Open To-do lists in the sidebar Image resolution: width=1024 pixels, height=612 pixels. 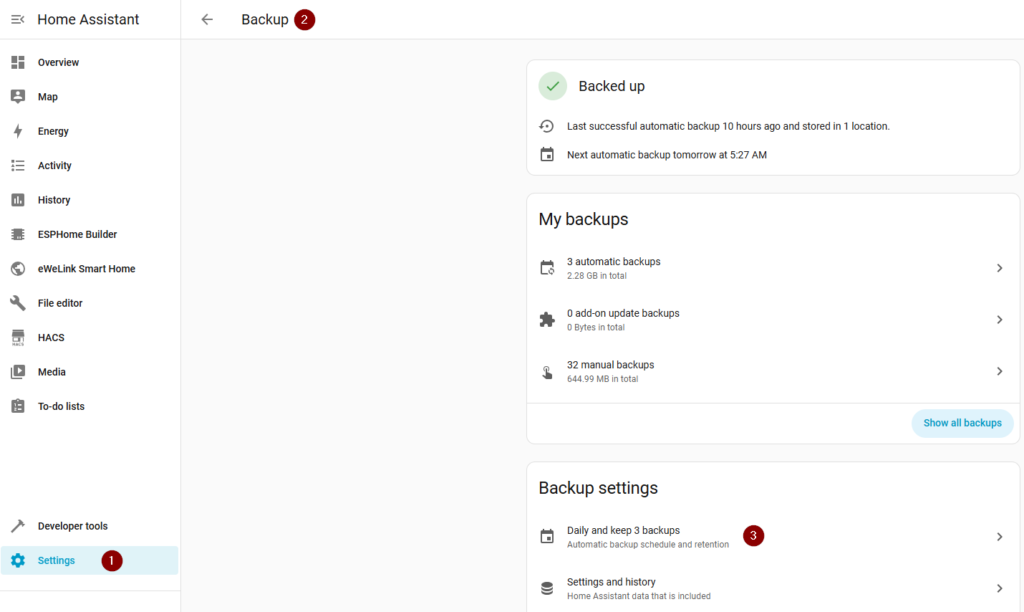(x=61, y=406)
